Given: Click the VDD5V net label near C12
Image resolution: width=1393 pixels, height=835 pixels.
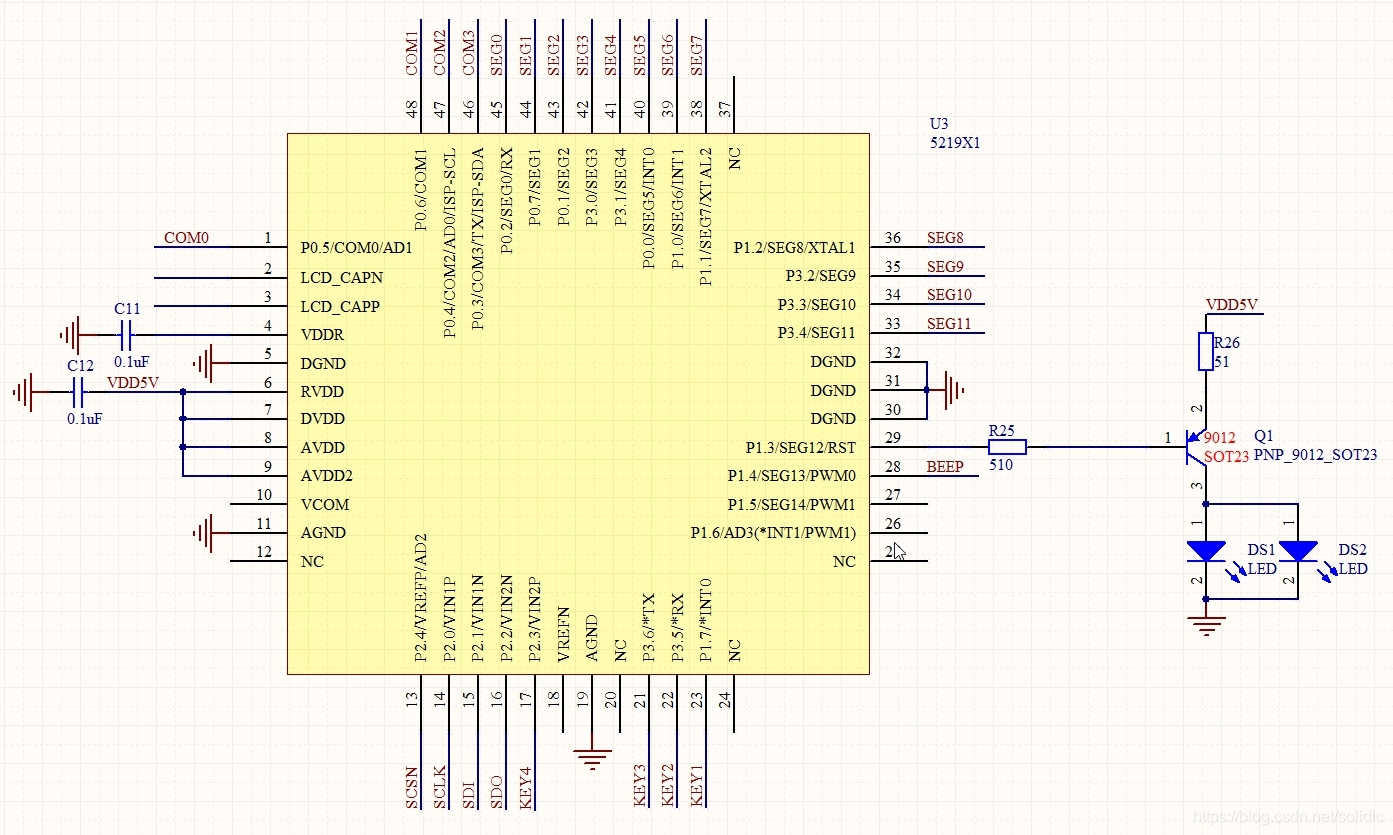Looking at the screenshot, I should (133, 383).
